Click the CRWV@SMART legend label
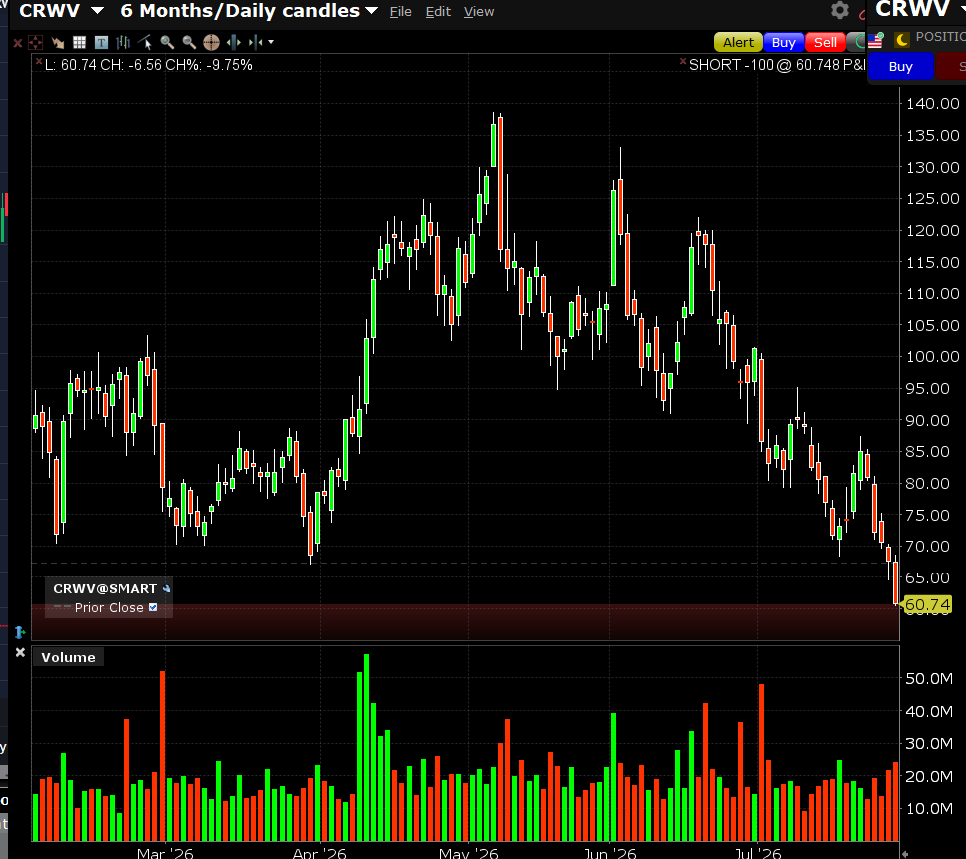This screenshot has height=859, width=966. [105, 588]
